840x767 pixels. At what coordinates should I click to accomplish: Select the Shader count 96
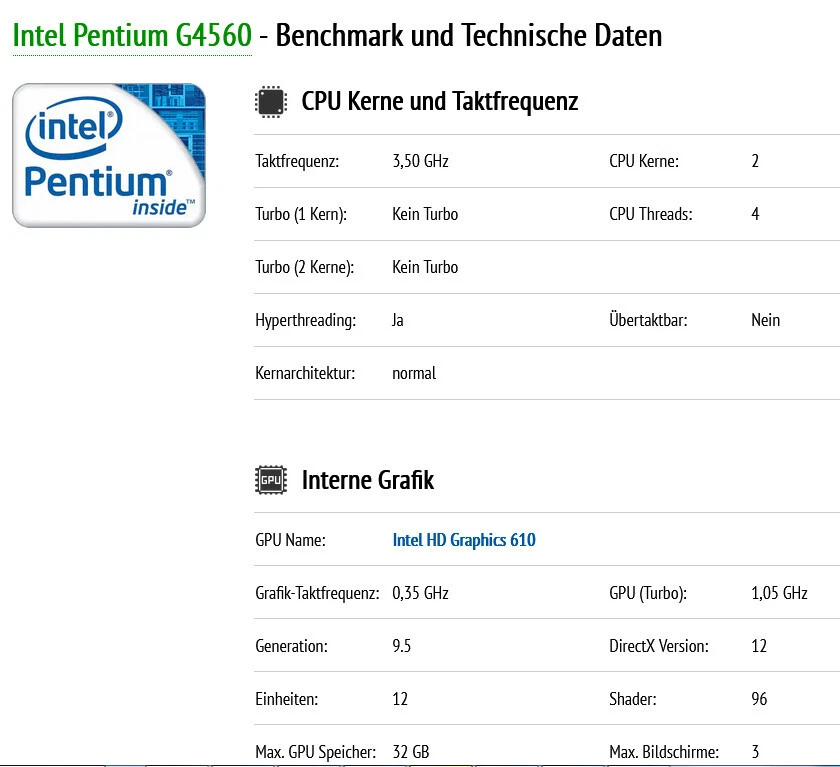pyautogui.click(x=758, y=699)
